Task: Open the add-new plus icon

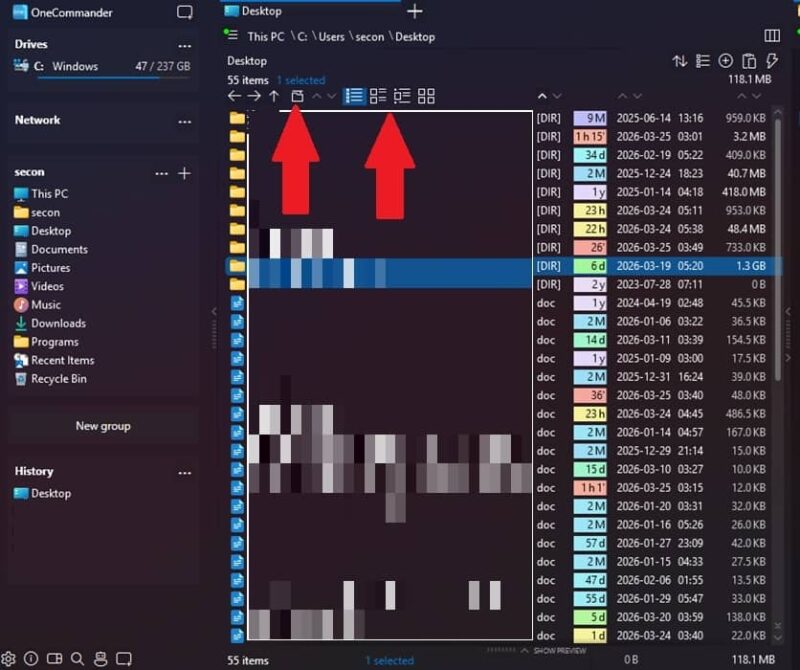Action: (727, 60)
